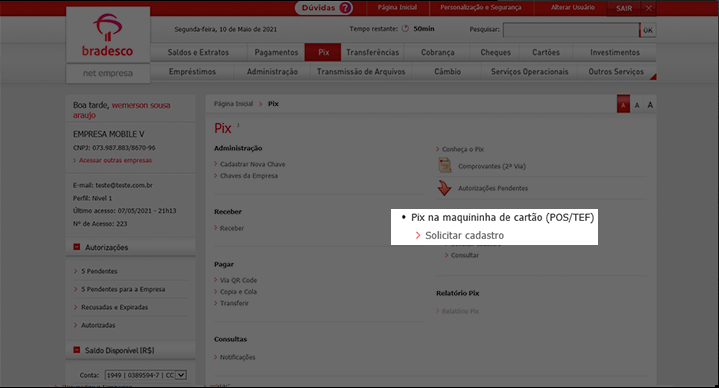Click Cadastrar Nova Chave
This screenshot has height=388, width=719.
pyautogui.click(x=252, y=164)
